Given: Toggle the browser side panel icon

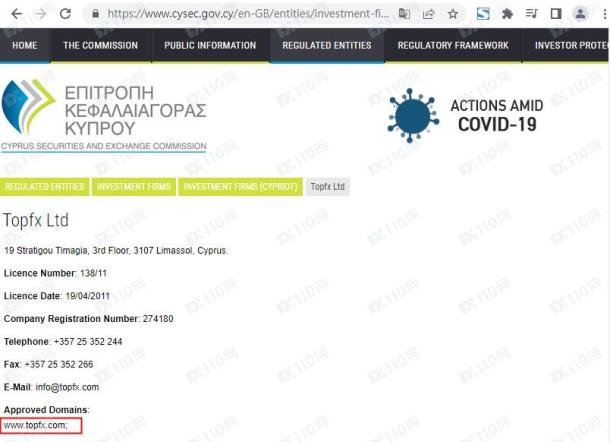Looking at the screenshot, I should click(556, 14).
